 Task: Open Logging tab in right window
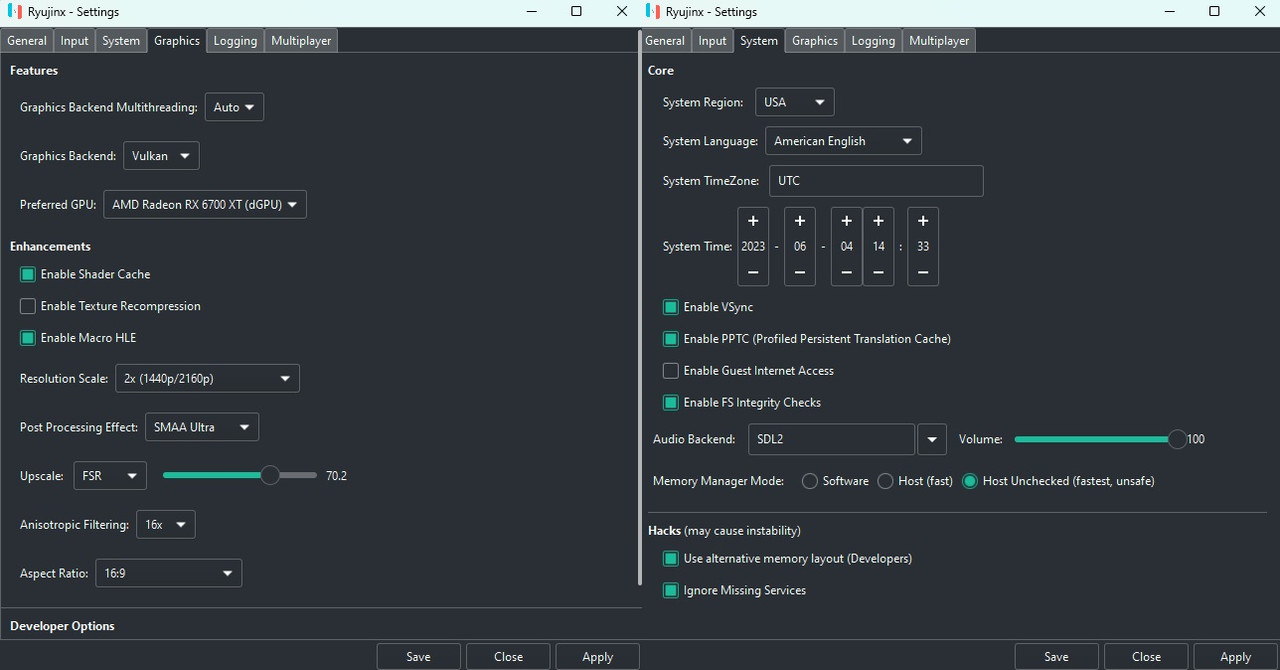coord(873,41)
